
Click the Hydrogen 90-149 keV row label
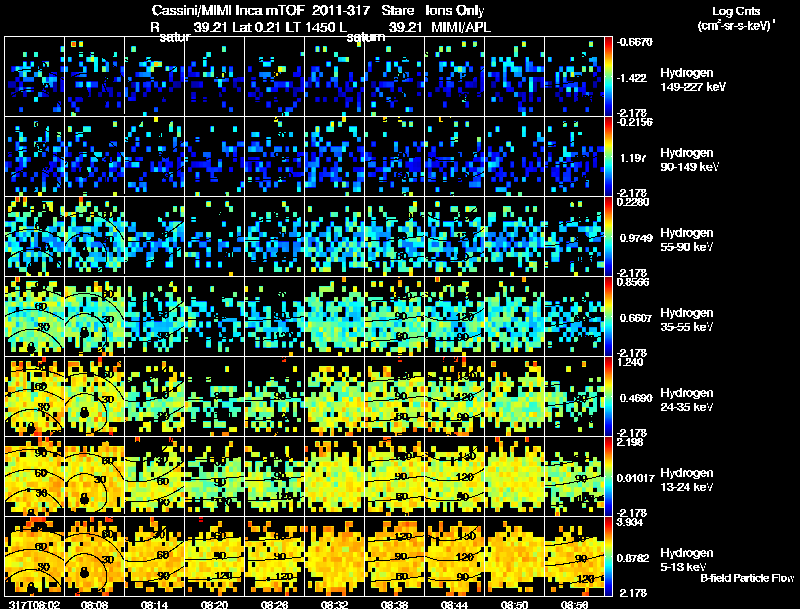(x=689, y=160)
